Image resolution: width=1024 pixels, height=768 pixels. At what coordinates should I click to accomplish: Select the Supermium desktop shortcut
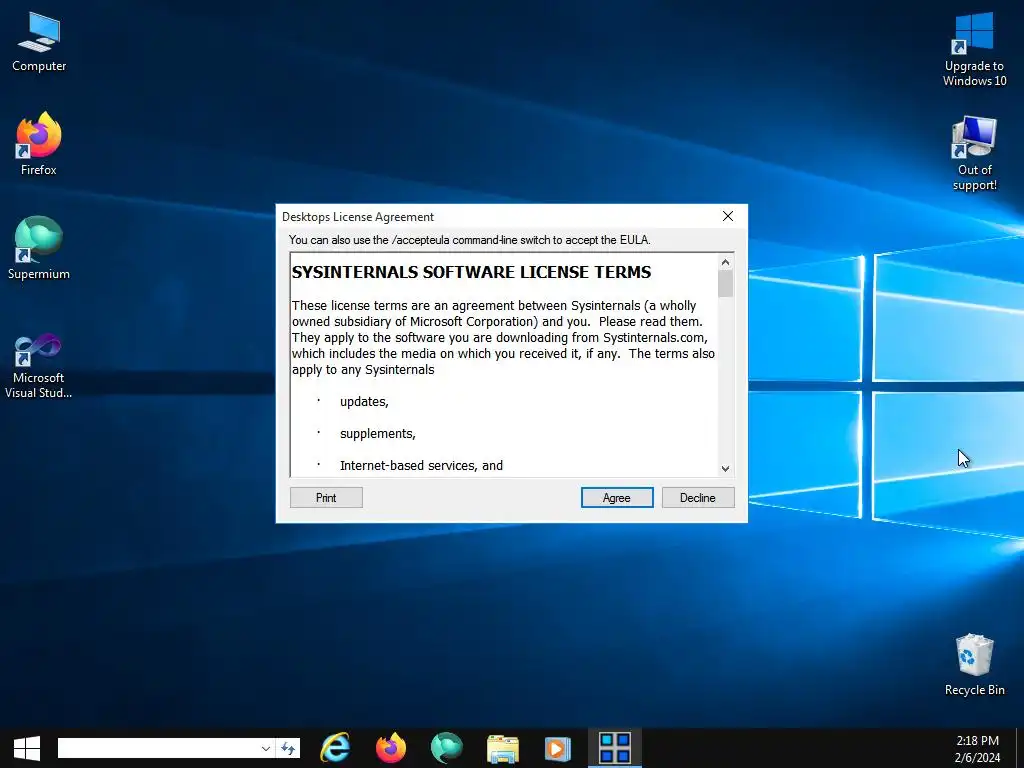tap(39, 248)
